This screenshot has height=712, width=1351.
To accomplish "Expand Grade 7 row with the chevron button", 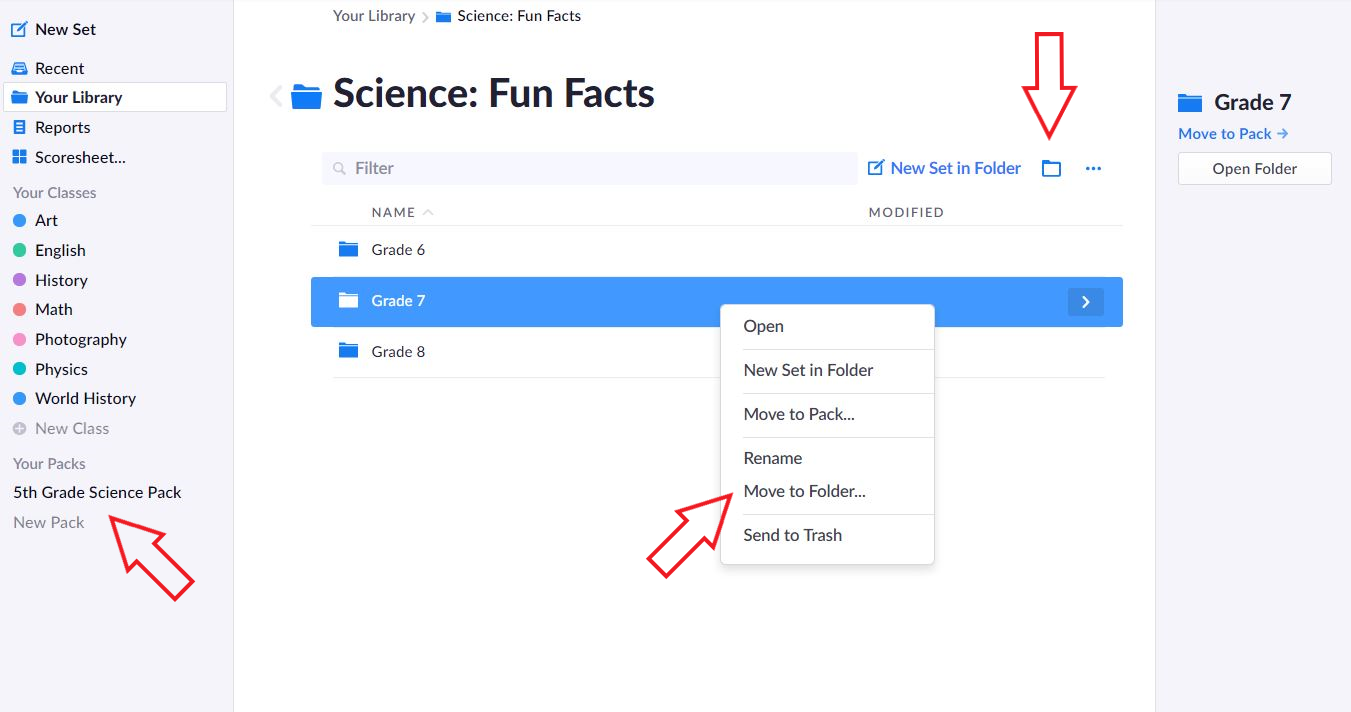I will [1086, 301].
